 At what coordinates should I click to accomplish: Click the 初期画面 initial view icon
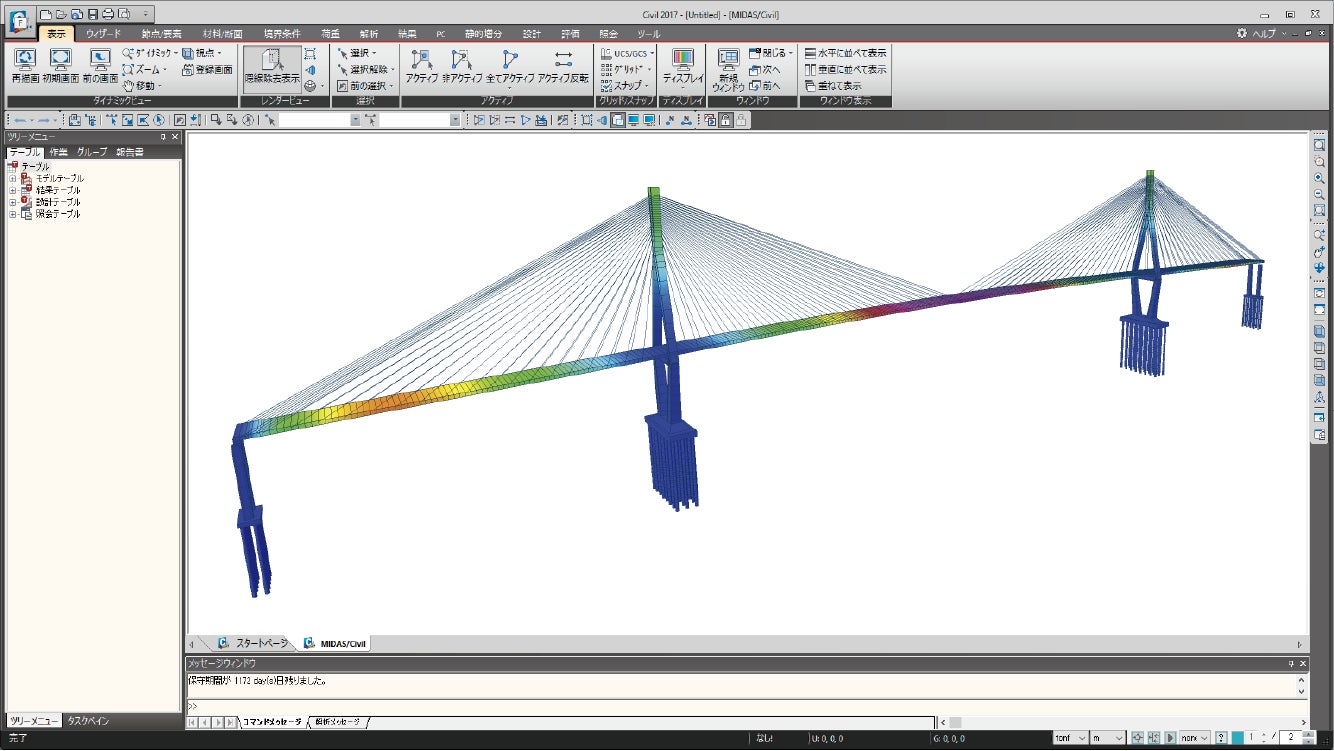(x=60, y=66)
